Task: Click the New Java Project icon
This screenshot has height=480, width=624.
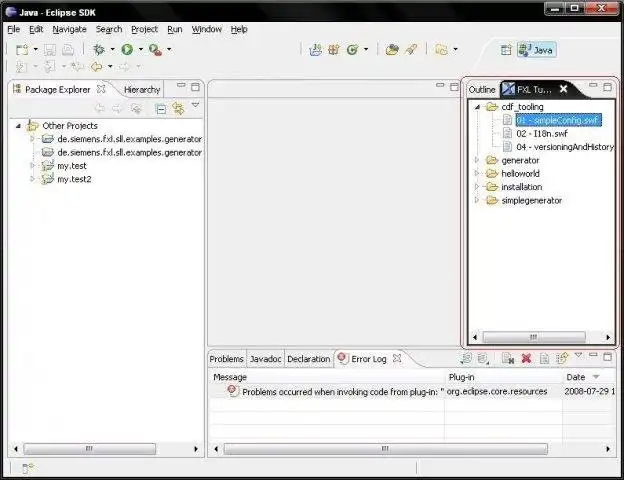Action: 316,50
